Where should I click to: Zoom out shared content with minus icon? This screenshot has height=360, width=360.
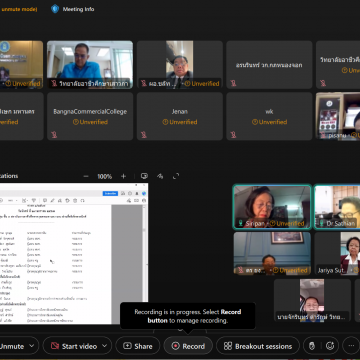[86, 176]
